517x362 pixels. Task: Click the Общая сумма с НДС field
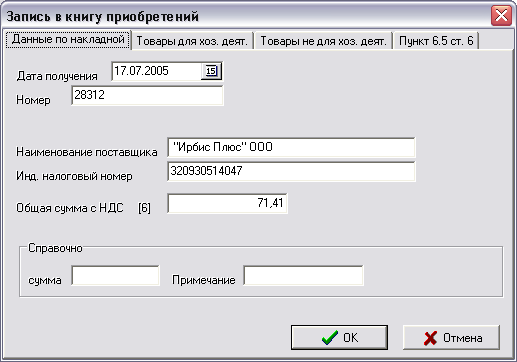[x=227, y=203]
